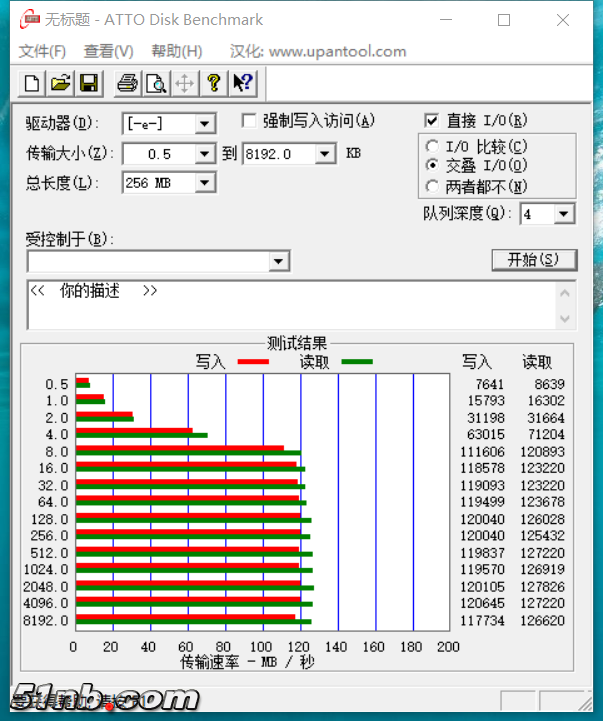Open the 8192.0 max transfer size dropdown
Image resolution: width=603 pixels, height=721 pixels.
325,154
